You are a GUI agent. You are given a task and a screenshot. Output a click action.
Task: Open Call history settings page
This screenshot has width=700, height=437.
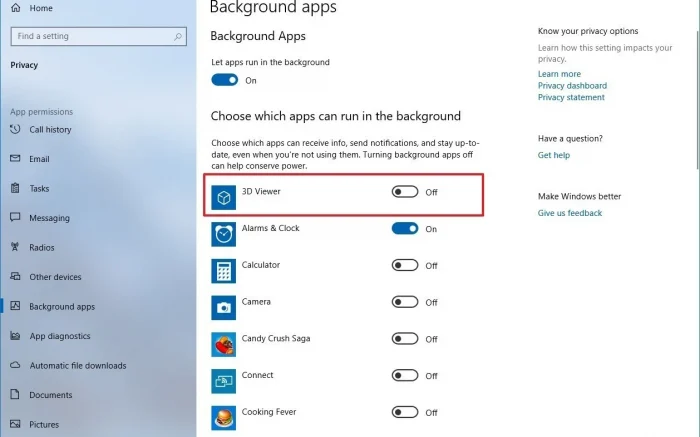(50, 129)
